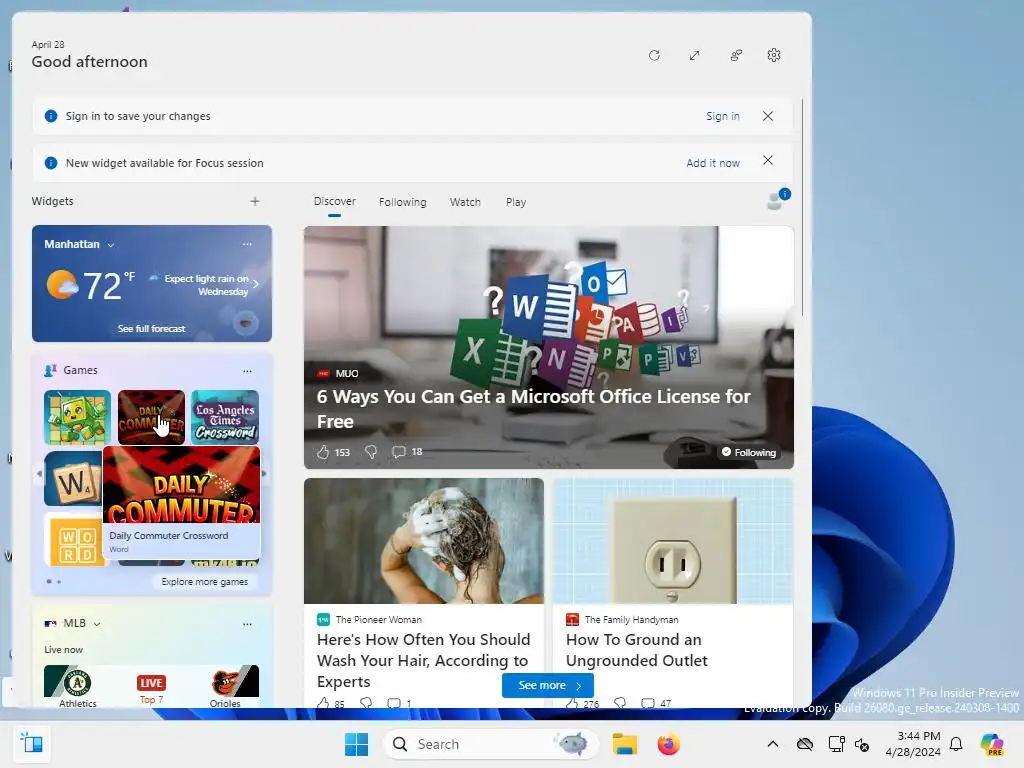
Task: Click the Orioles team logo
Action: (225, 682)
